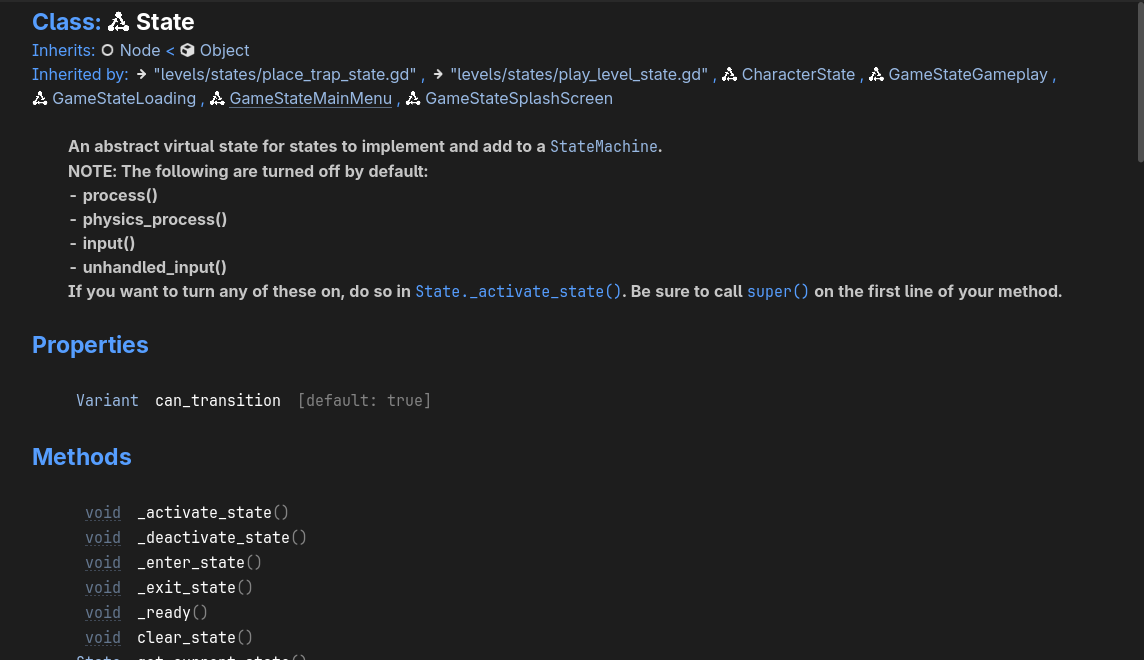1144x660 pixels.
Task: Open the StateMachine reference link
Action: (603, 147)
